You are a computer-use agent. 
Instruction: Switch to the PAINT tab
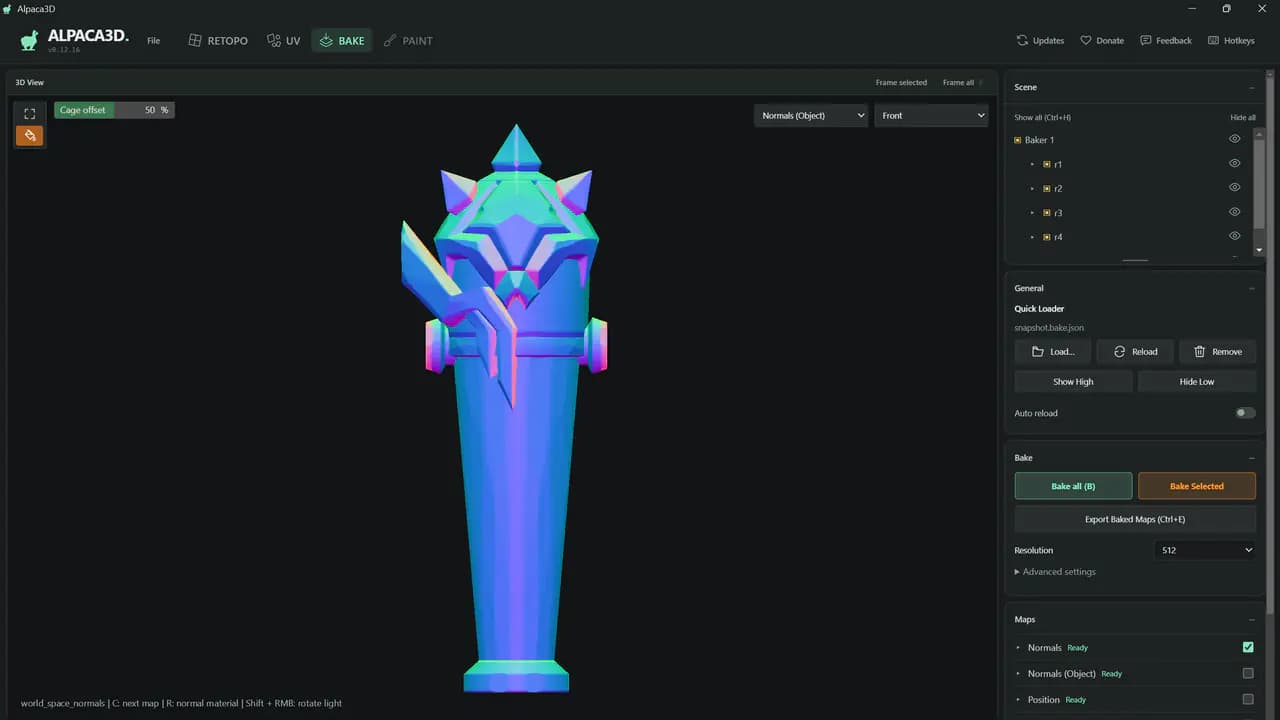click(408, 41)
